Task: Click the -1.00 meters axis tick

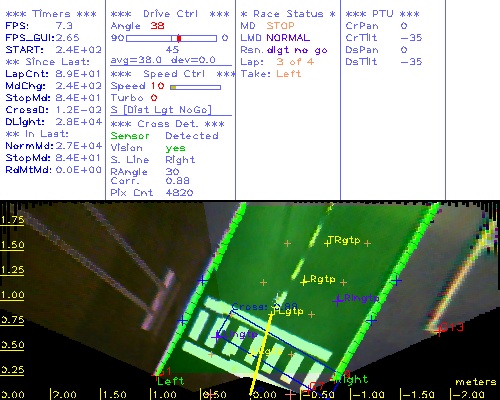Action: pos(368,395)
